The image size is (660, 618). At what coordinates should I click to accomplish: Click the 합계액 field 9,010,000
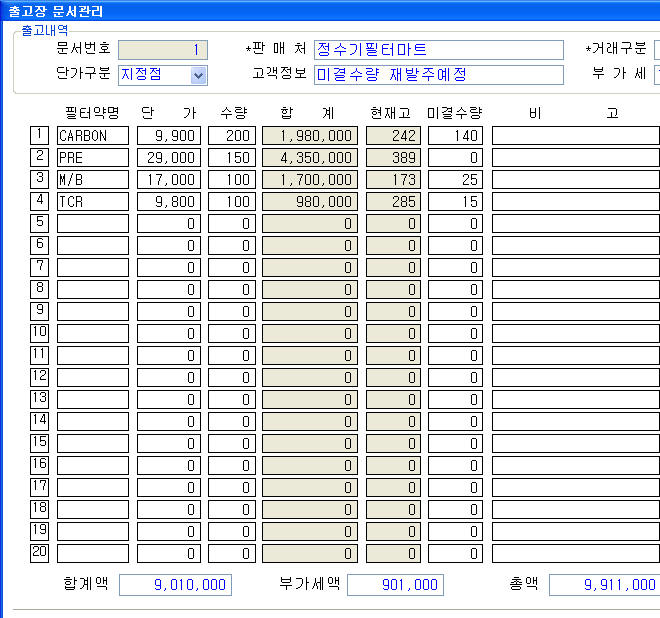coord(176,585)
